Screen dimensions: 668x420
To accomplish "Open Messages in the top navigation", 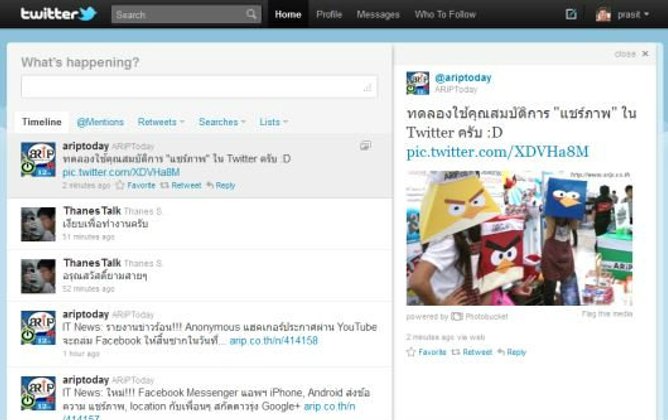I will pos(378,14).
